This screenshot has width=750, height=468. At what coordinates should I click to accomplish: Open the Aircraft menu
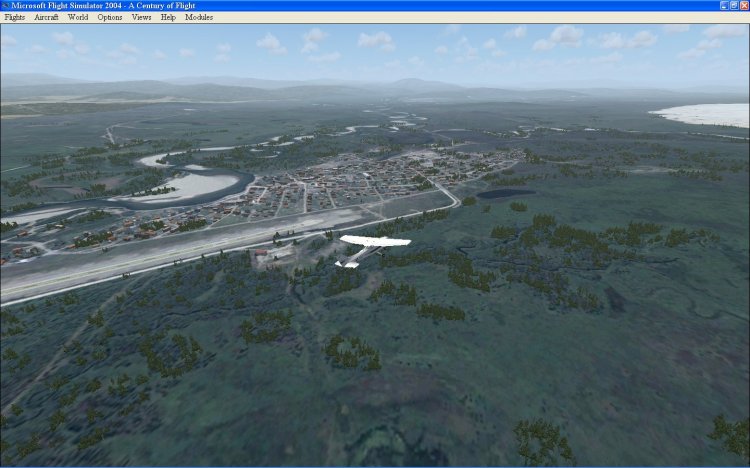(x=46, y=17)
